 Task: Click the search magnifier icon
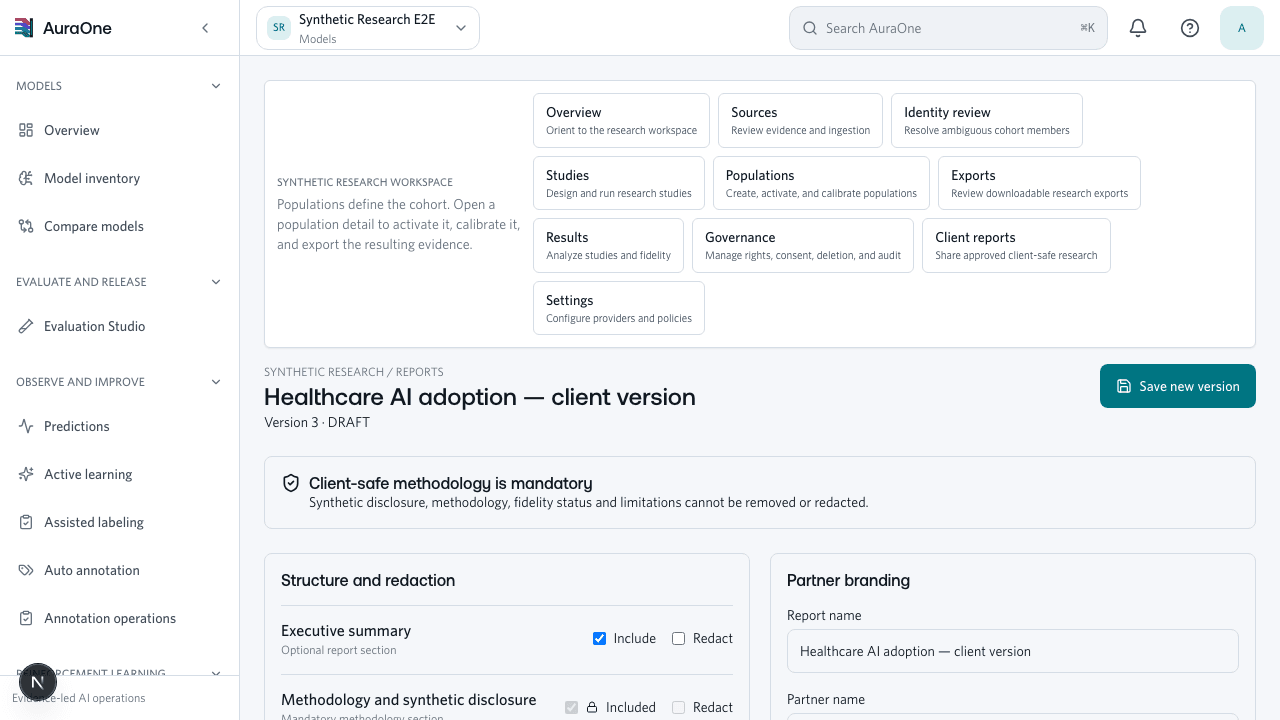tap(810, 28)
